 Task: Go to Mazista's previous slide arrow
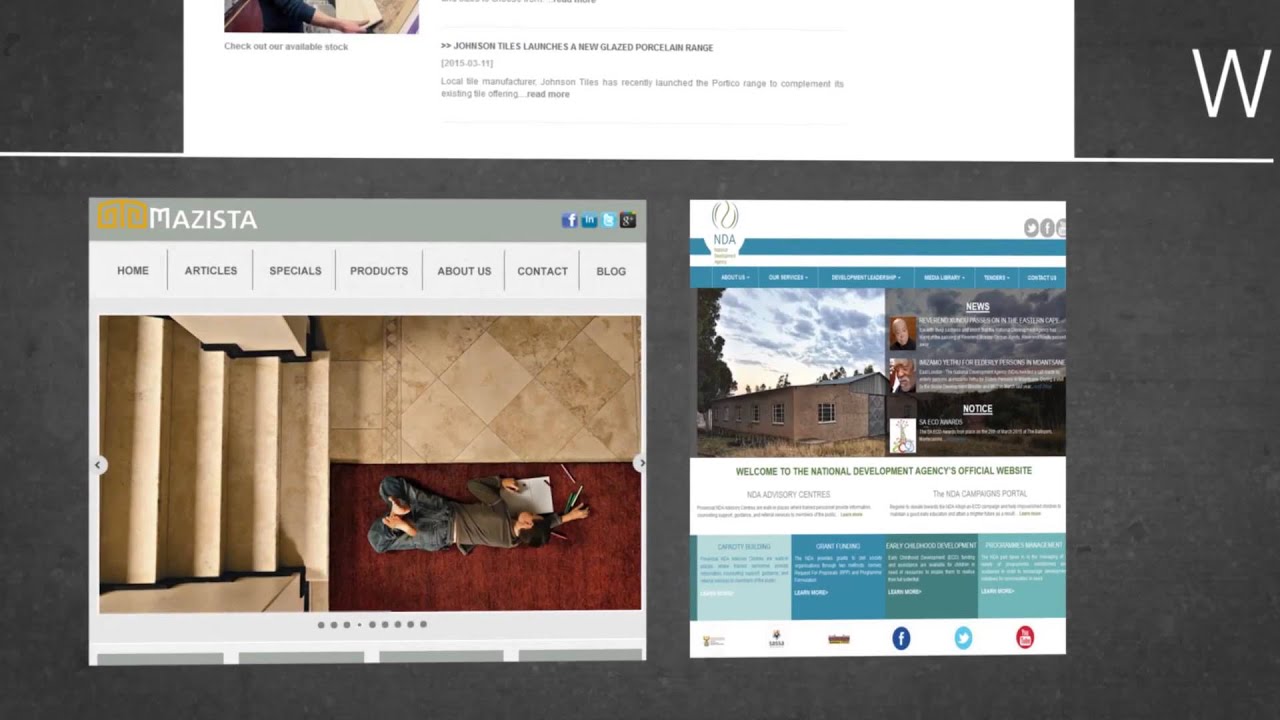click(98, 465)
